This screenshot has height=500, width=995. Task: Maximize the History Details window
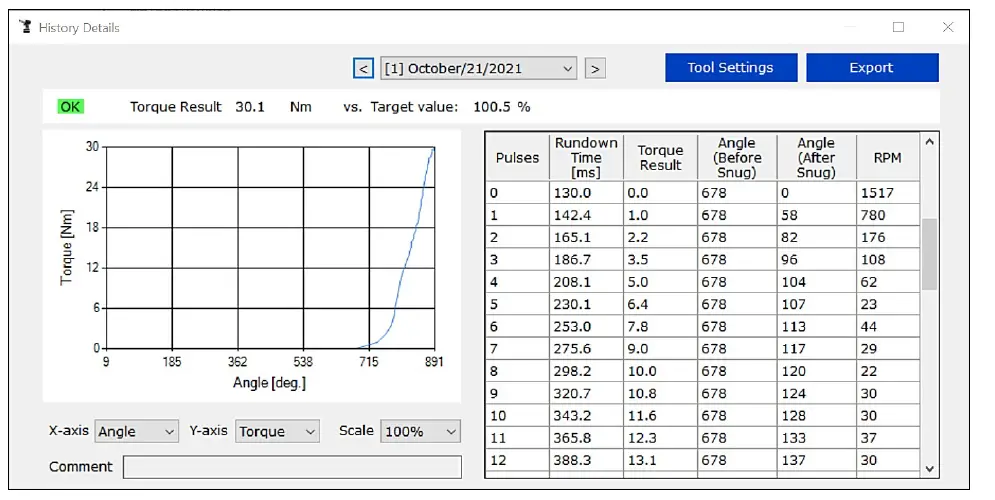pyautogui.click(x=898, y=27)
